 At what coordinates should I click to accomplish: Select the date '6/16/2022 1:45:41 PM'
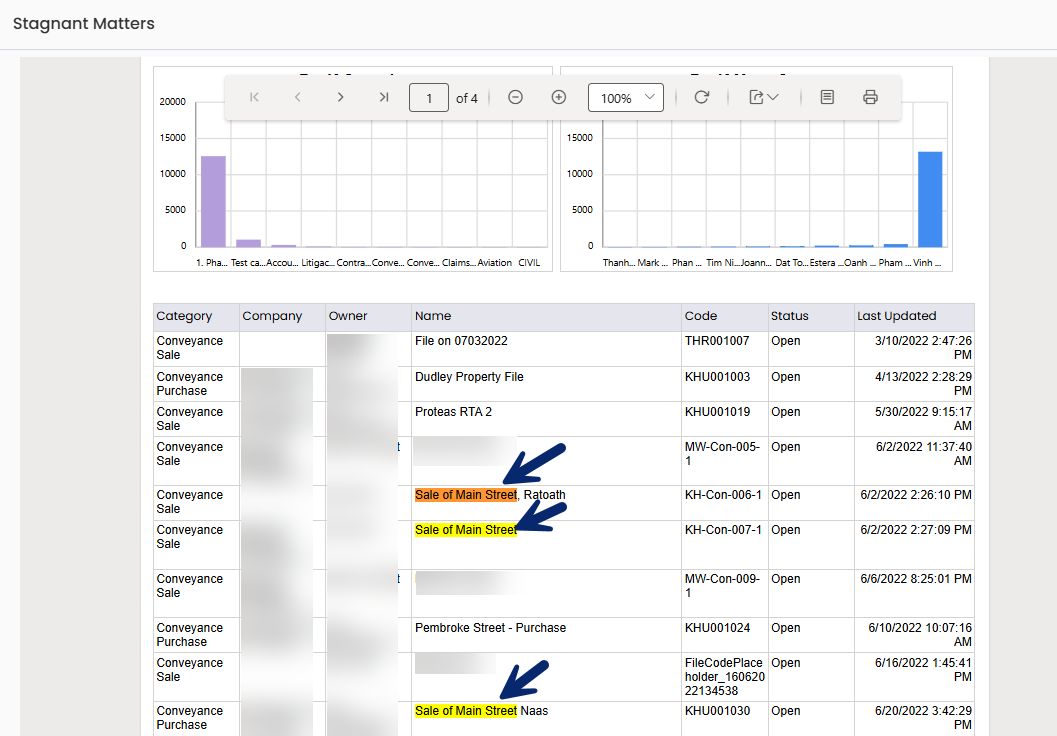tap(924, 670)
